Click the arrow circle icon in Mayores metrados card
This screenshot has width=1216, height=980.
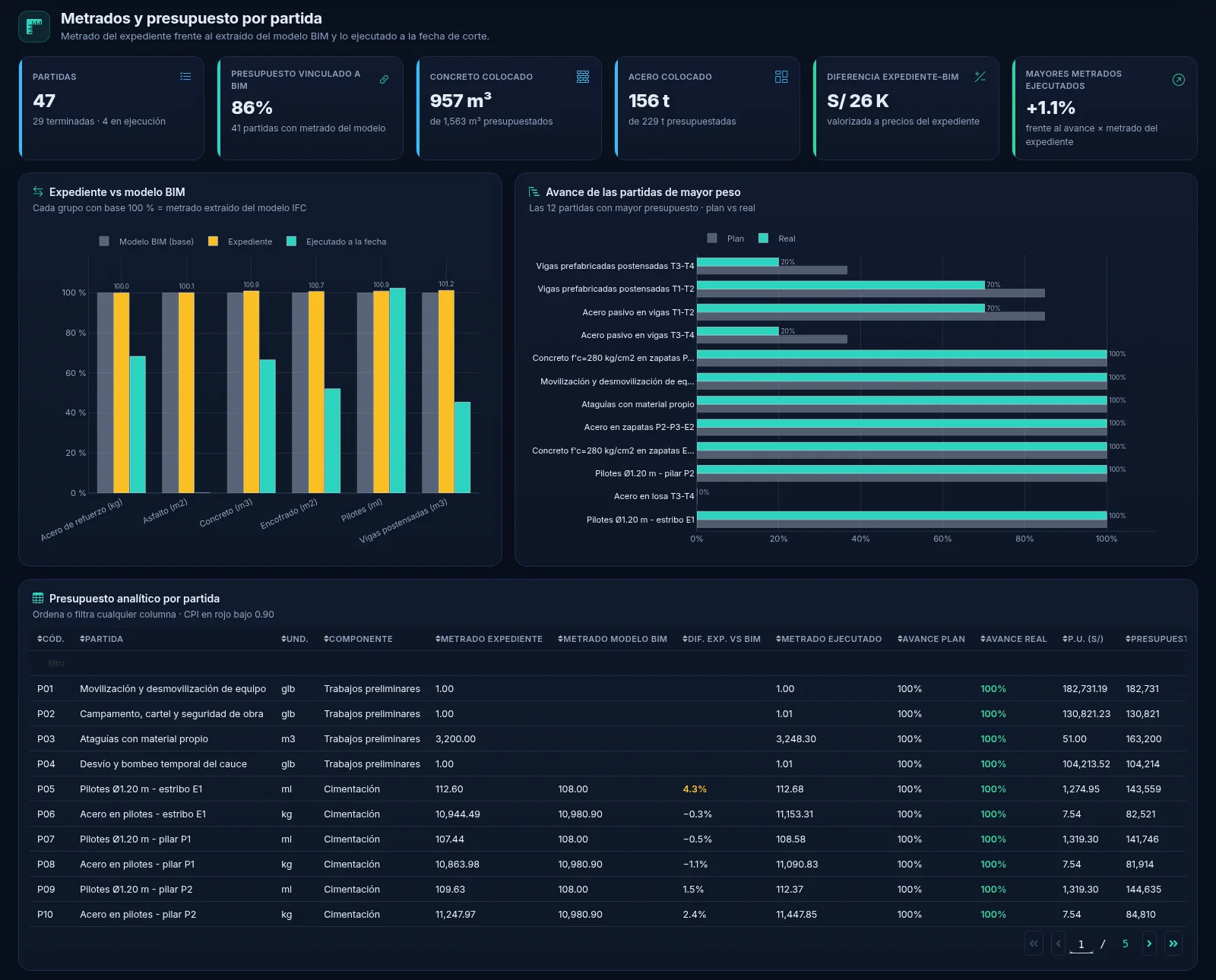click(1179, 80)
